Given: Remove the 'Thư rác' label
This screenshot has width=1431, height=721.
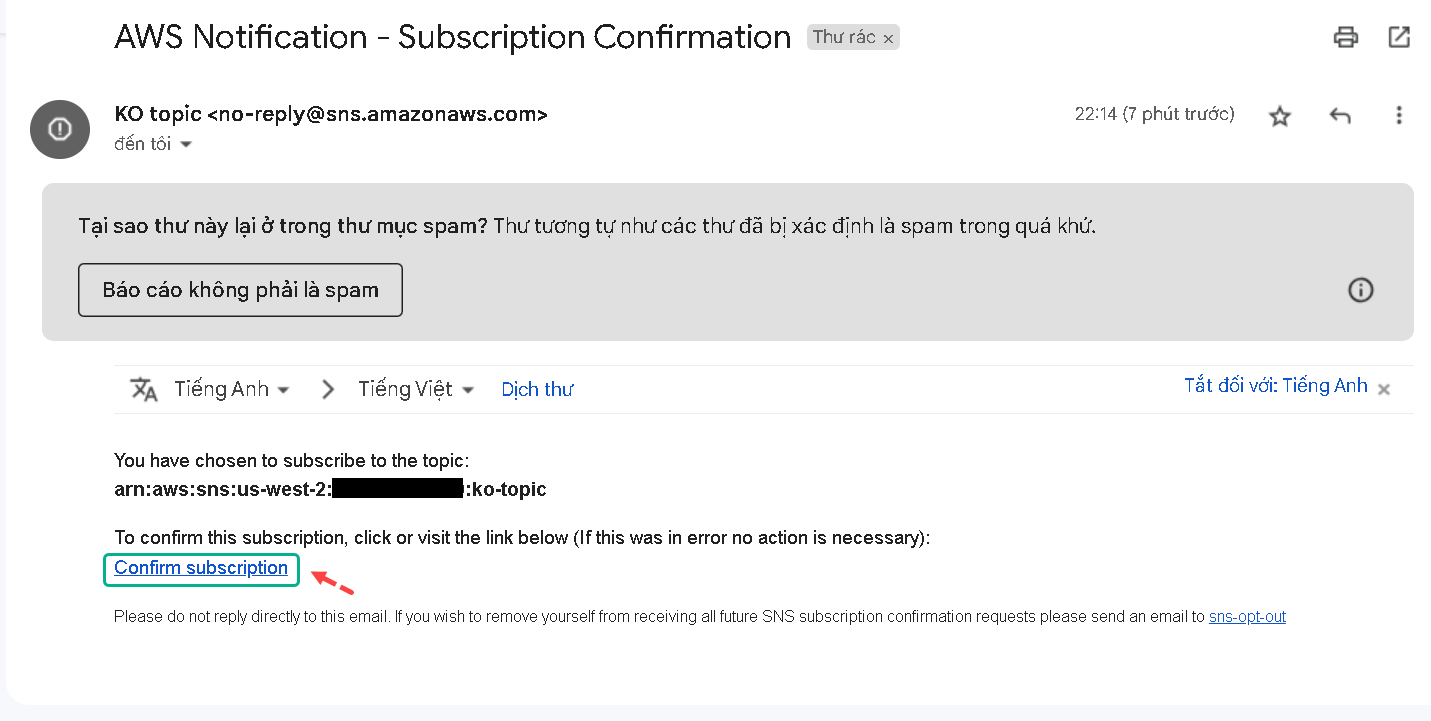Looking at the screenshot, I should 888,38.
